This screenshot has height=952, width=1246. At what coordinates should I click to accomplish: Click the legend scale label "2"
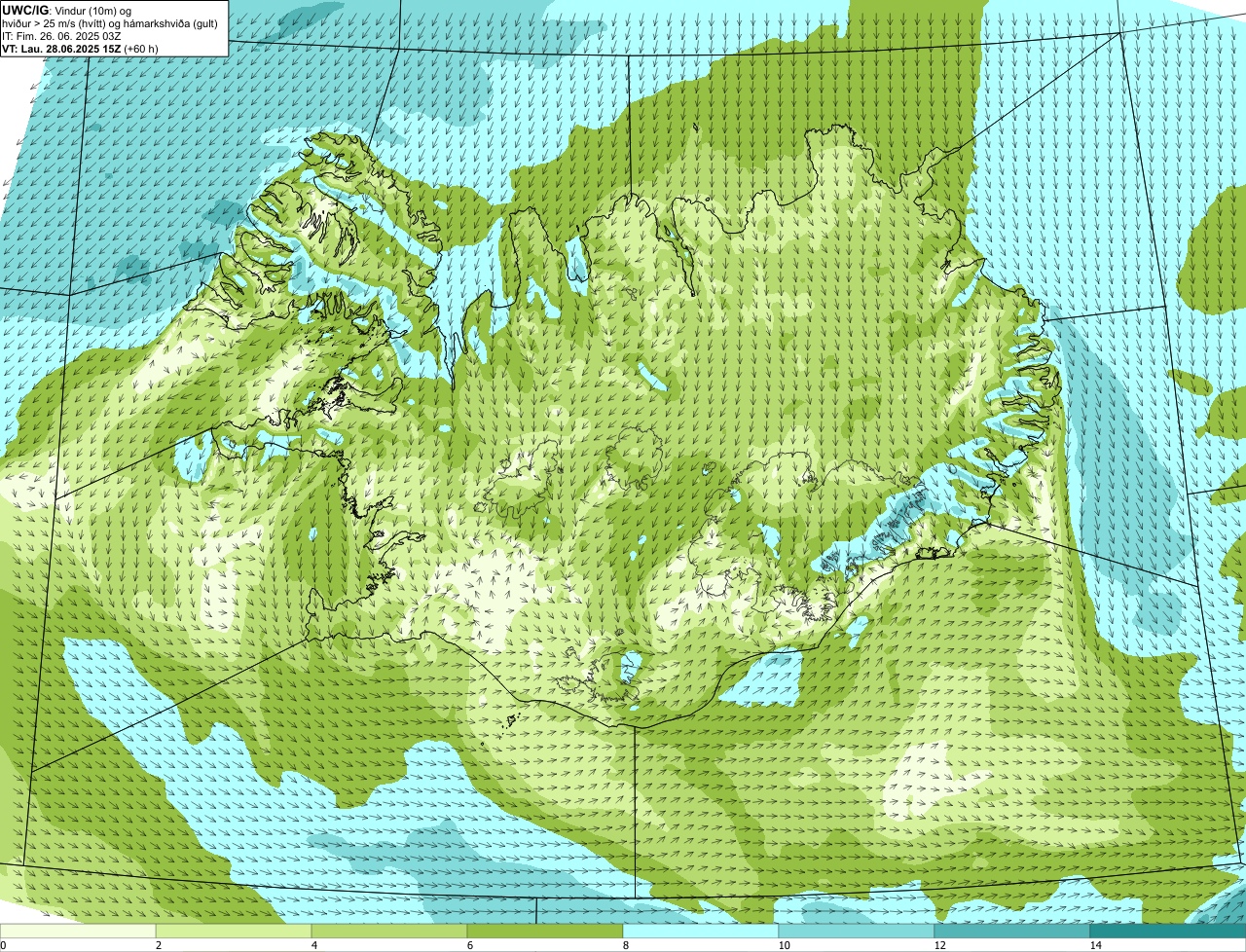click(x=158, y=945)
